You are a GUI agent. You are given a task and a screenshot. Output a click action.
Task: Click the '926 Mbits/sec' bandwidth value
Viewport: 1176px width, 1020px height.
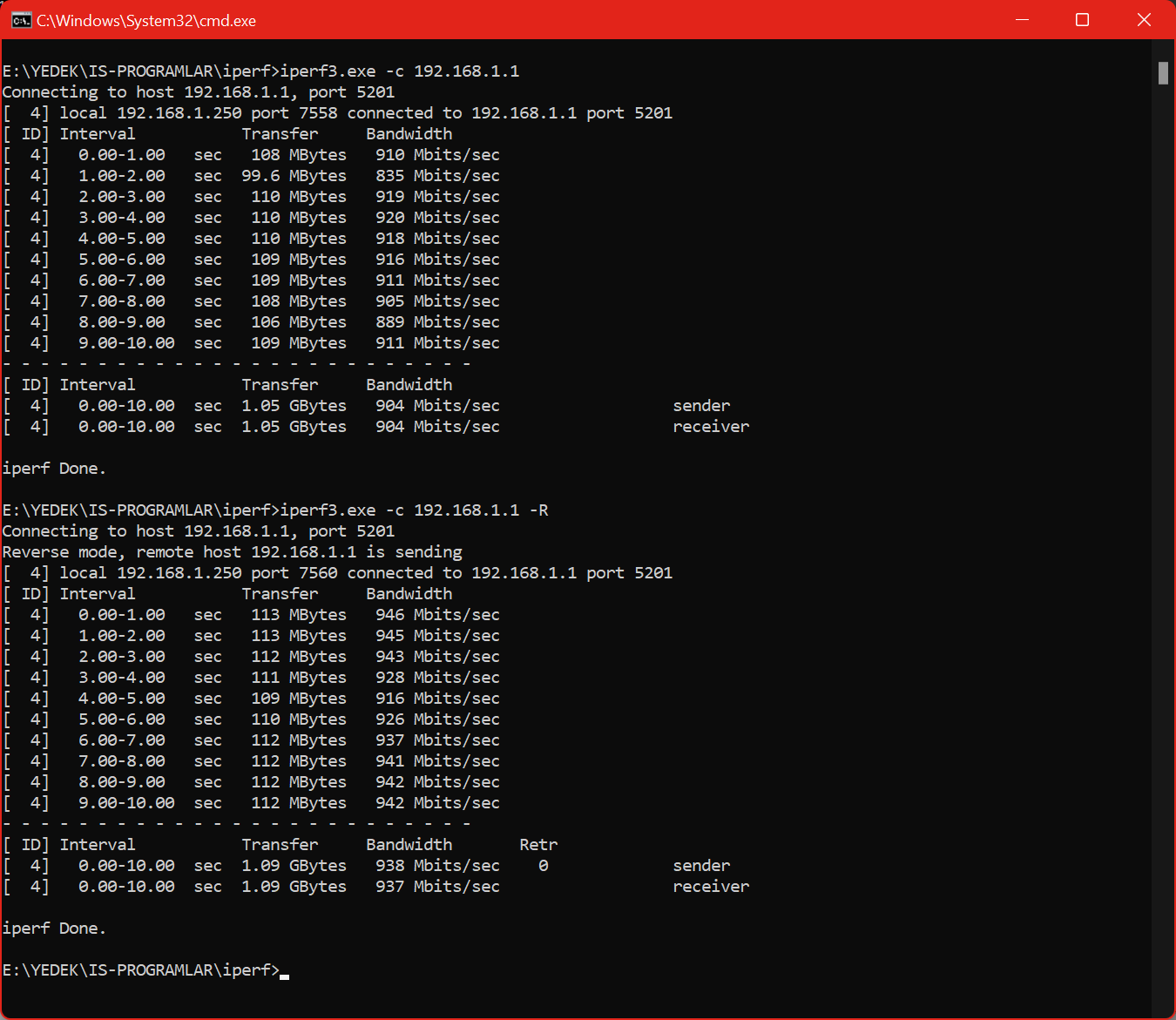438,719
